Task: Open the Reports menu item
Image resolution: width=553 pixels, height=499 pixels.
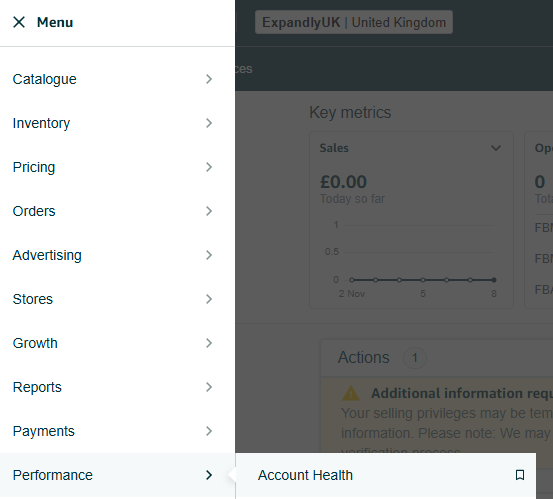Action: pos(117,387)
